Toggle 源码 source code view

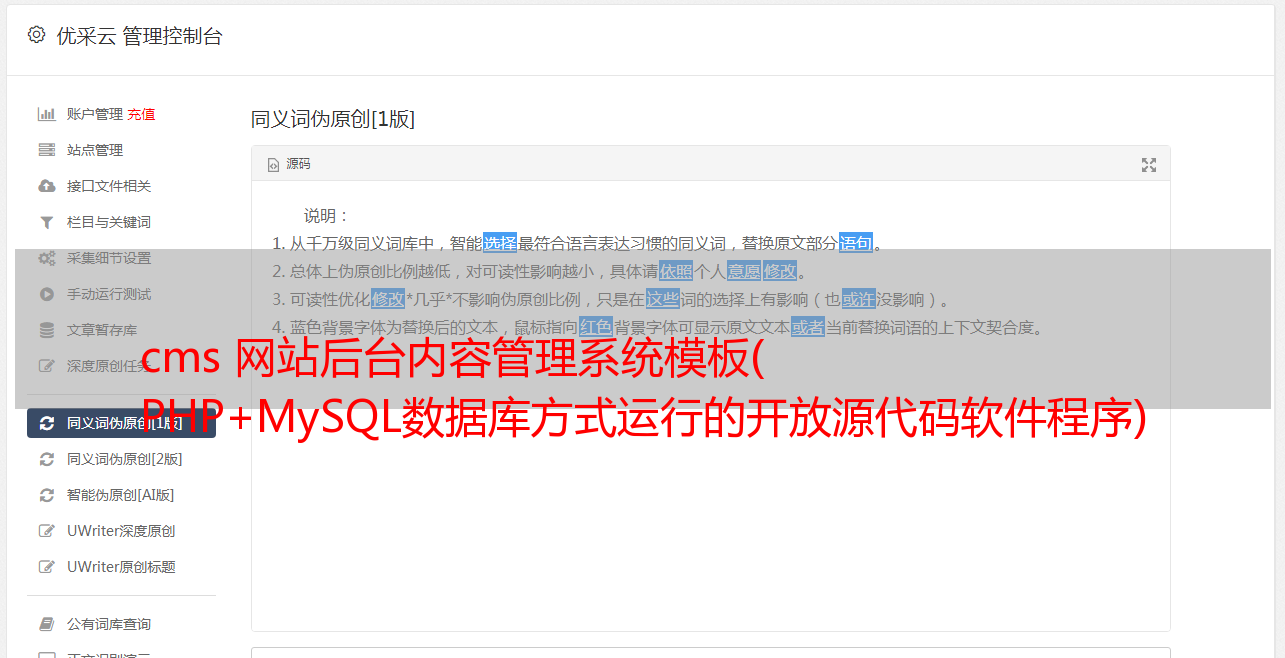point(289,164)
